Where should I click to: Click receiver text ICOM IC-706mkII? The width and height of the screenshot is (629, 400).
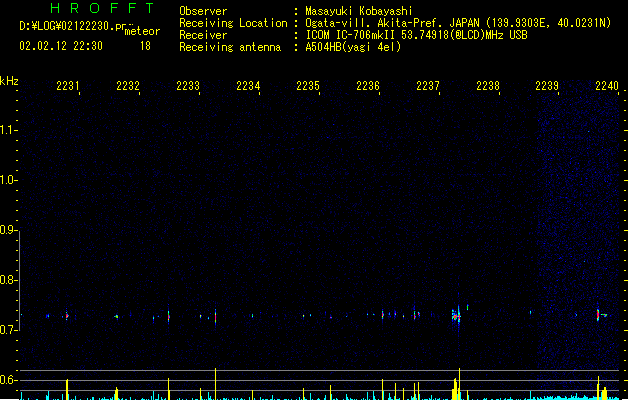[351, 35]
